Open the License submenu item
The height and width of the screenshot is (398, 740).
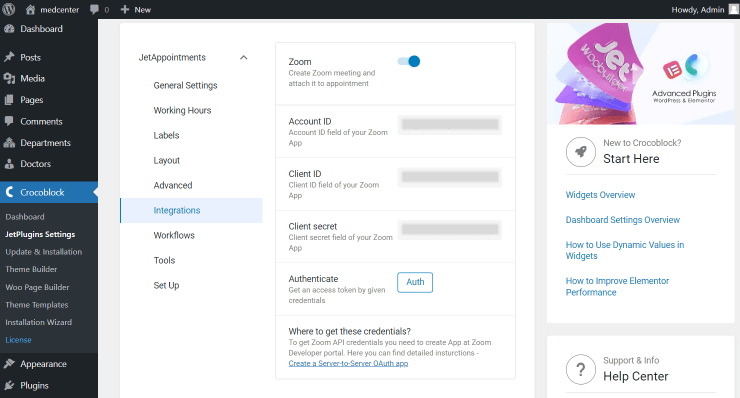[18, 340]
